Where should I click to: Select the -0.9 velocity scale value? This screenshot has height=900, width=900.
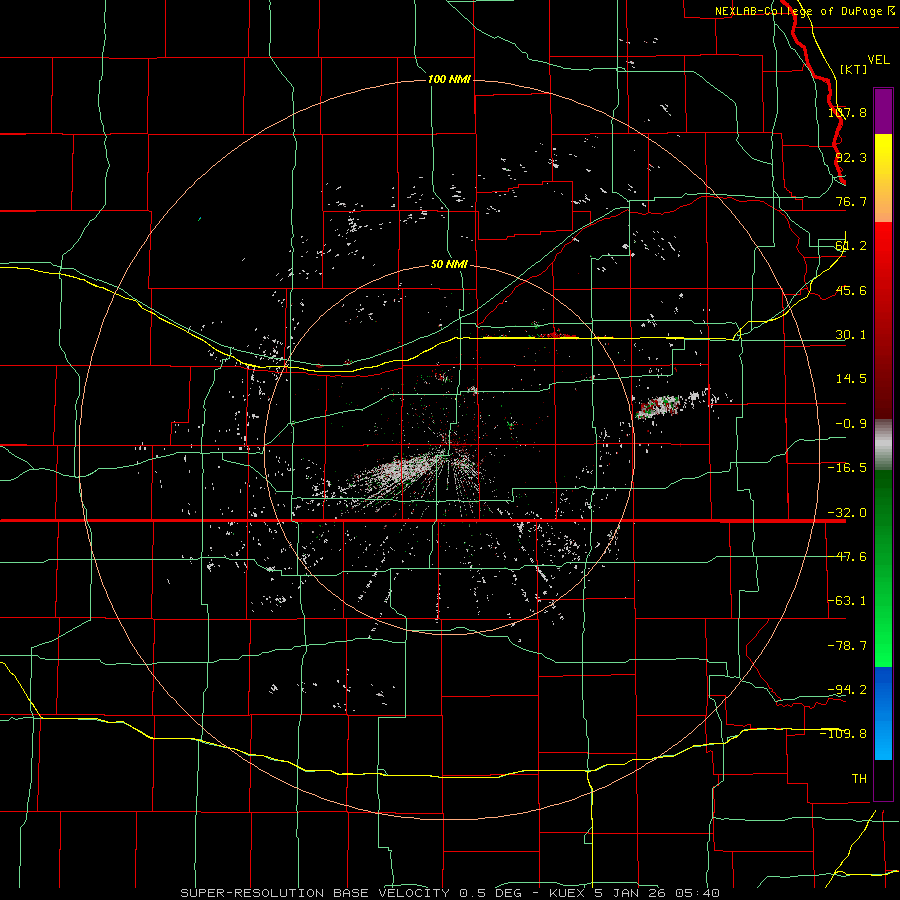click(851, 424)
